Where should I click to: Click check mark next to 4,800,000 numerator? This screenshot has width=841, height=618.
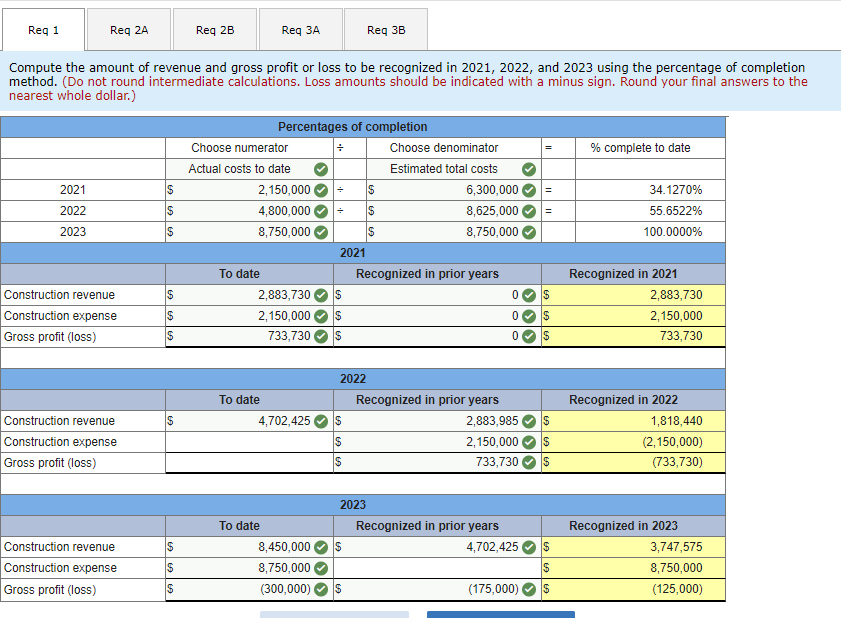(321, 211)
